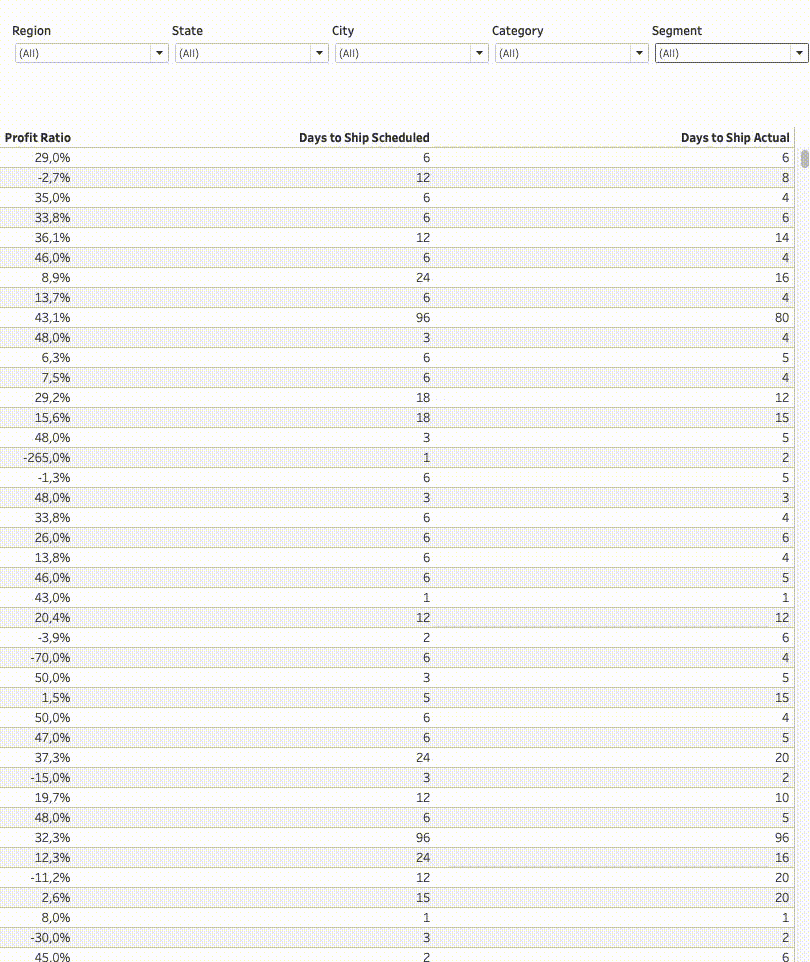Select the -30,0% profit ratio cell
Viewport: 810px width, 962px height.
[x=50, y=938]
